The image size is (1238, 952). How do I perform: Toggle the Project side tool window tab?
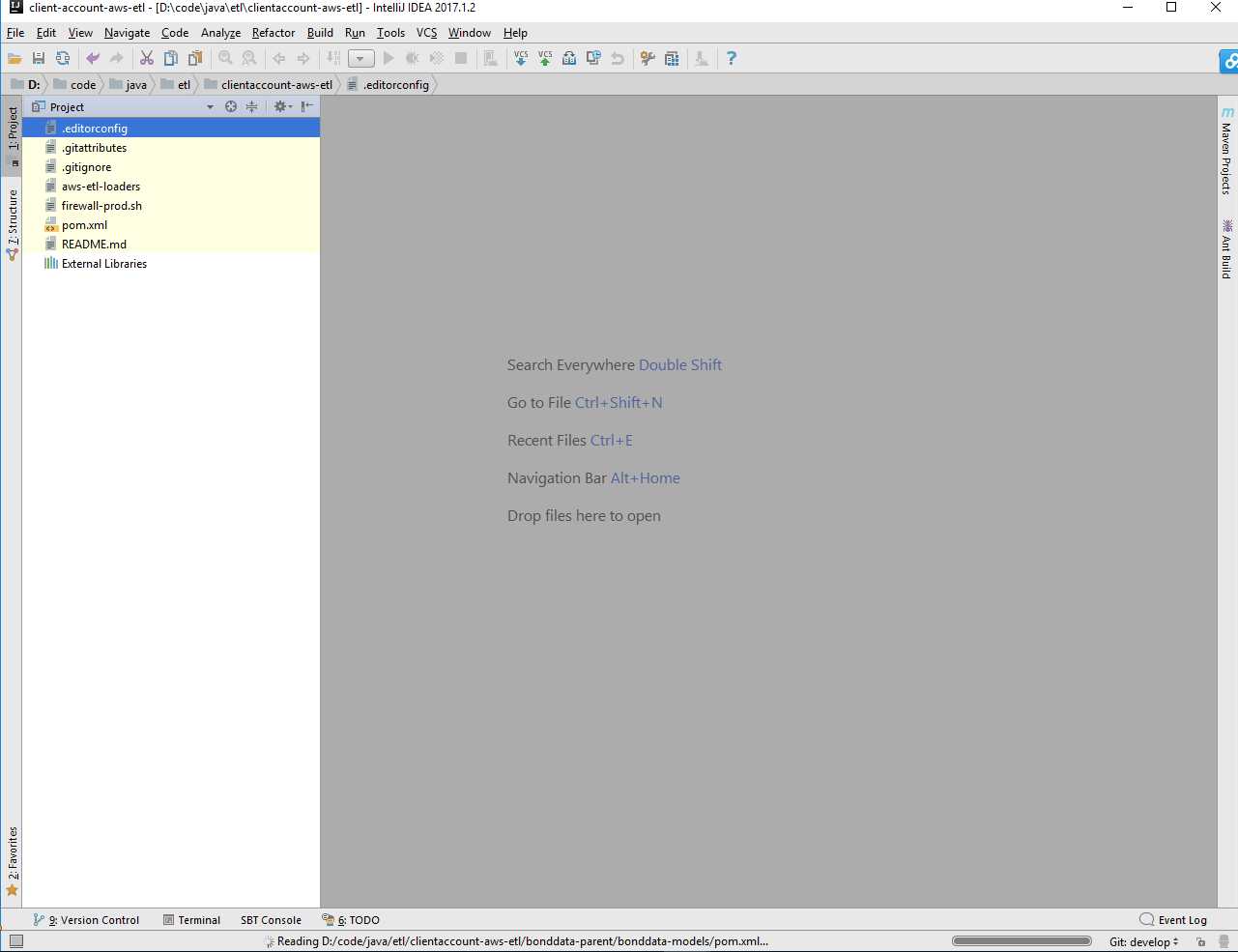pos(13,135)
